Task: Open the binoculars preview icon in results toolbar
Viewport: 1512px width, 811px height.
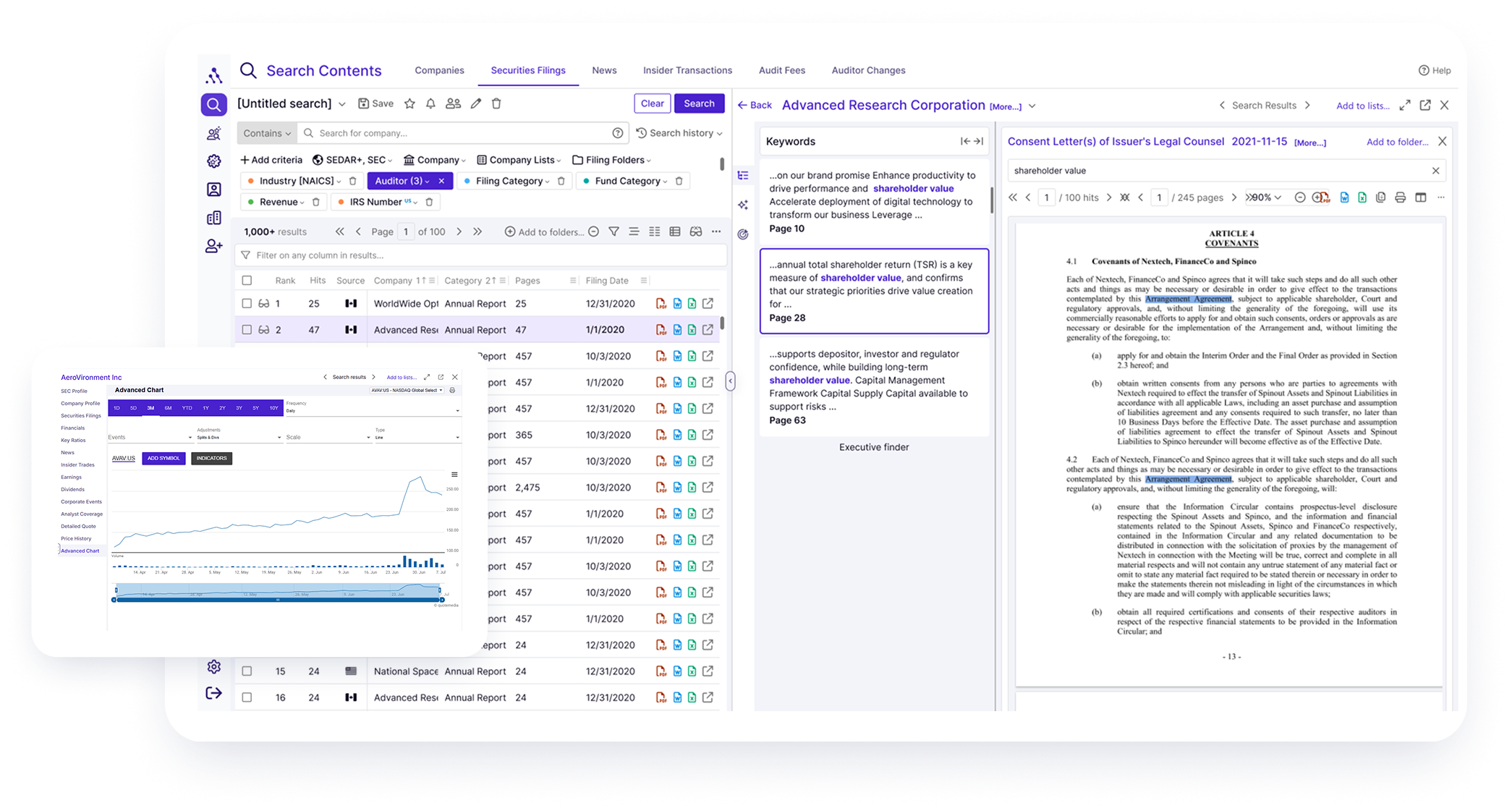Action: point(696,232)
